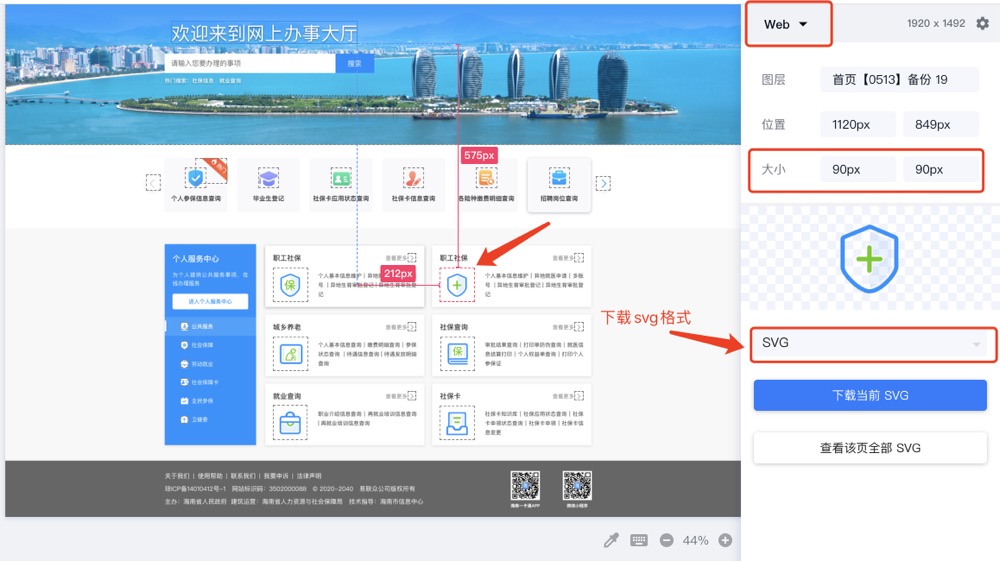The image size is (1000, 561).
Task: Click the blue 搜索 button
Action: click(x=355, y=63)
